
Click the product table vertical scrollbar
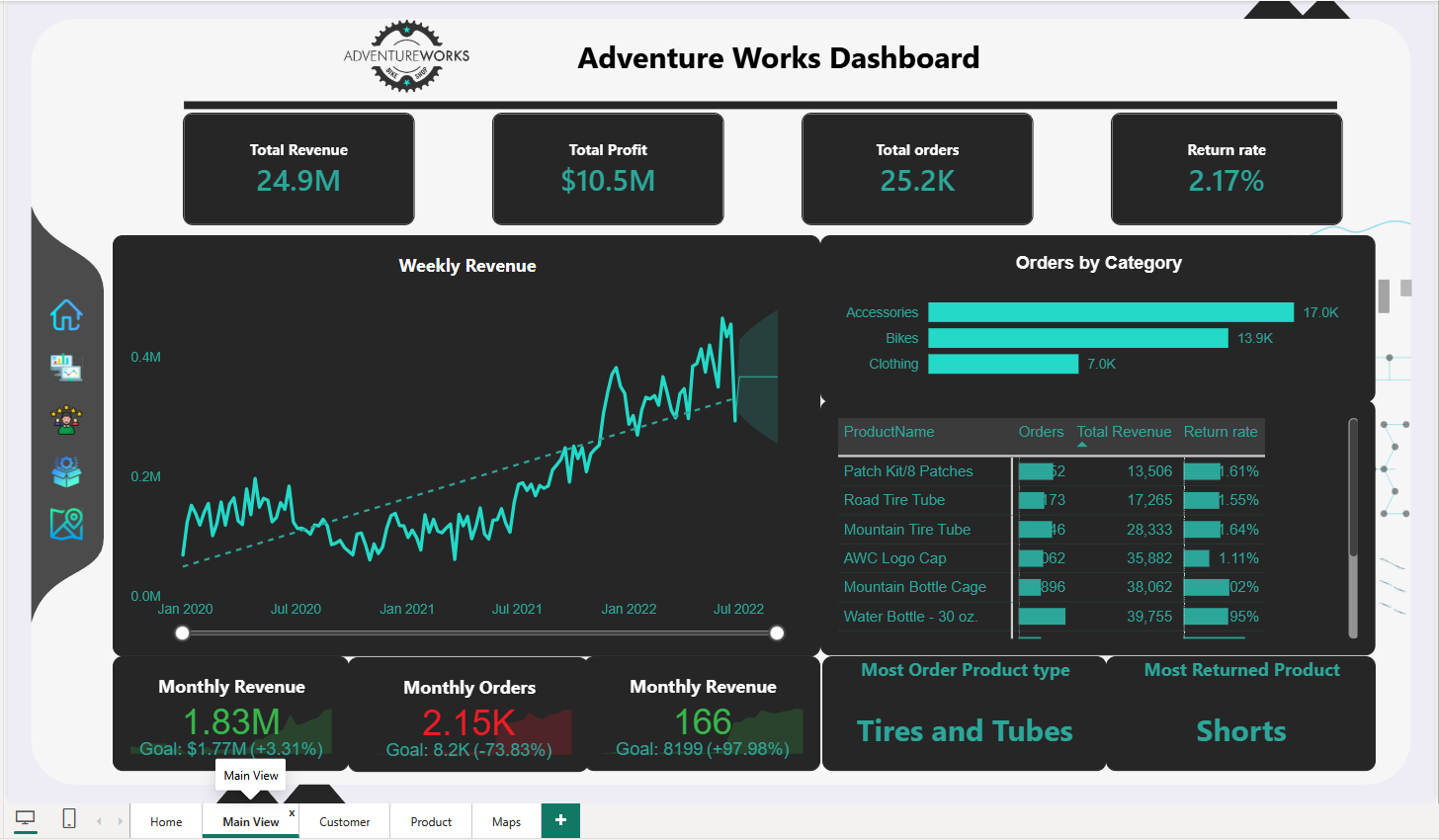point(1353,489)
